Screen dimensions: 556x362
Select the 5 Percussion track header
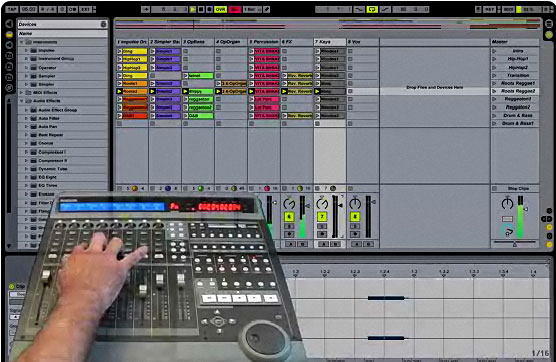[264, 42]
